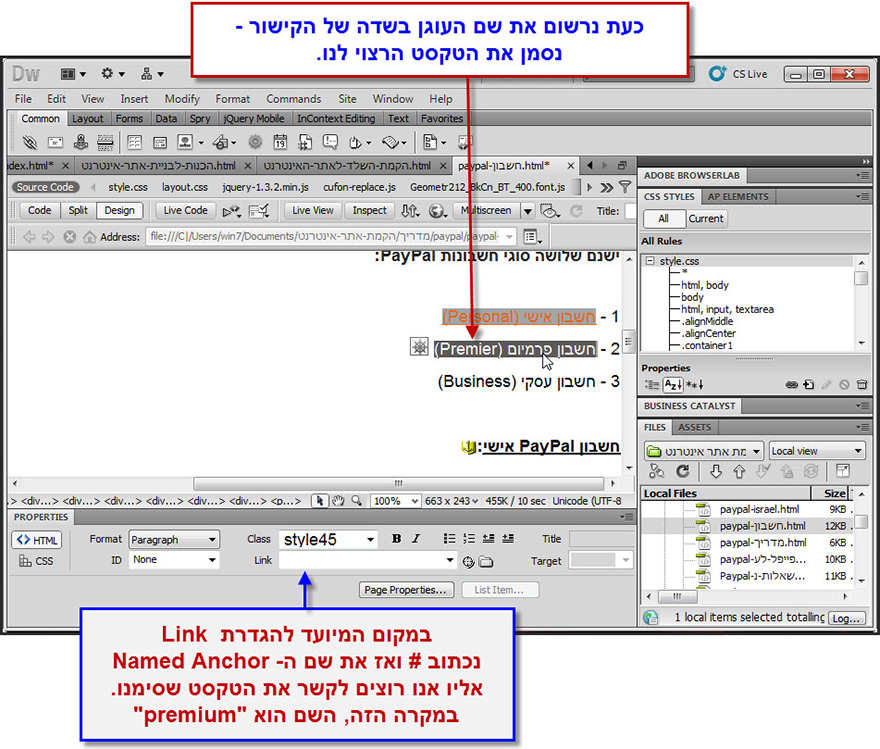Switch to the Layout insert tab
The image size is (880, 749).
pyautogui.click(x=88, y=118)
